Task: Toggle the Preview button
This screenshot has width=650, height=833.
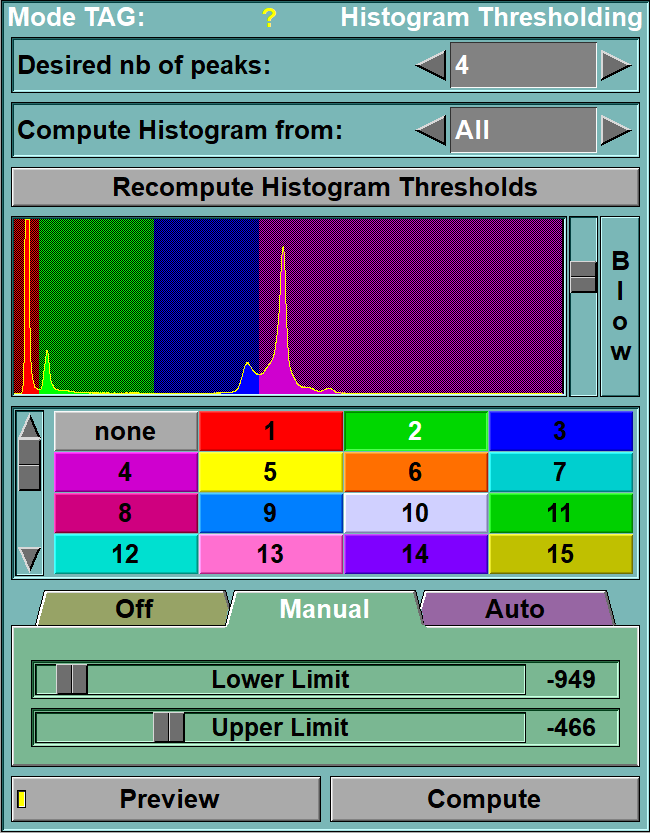Action: point(166,799)
